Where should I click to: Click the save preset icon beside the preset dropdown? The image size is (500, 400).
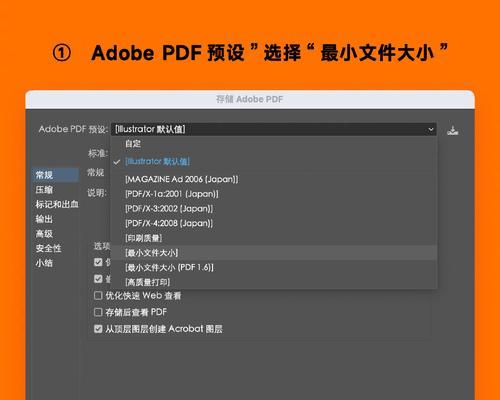click(x=452, y=131)
